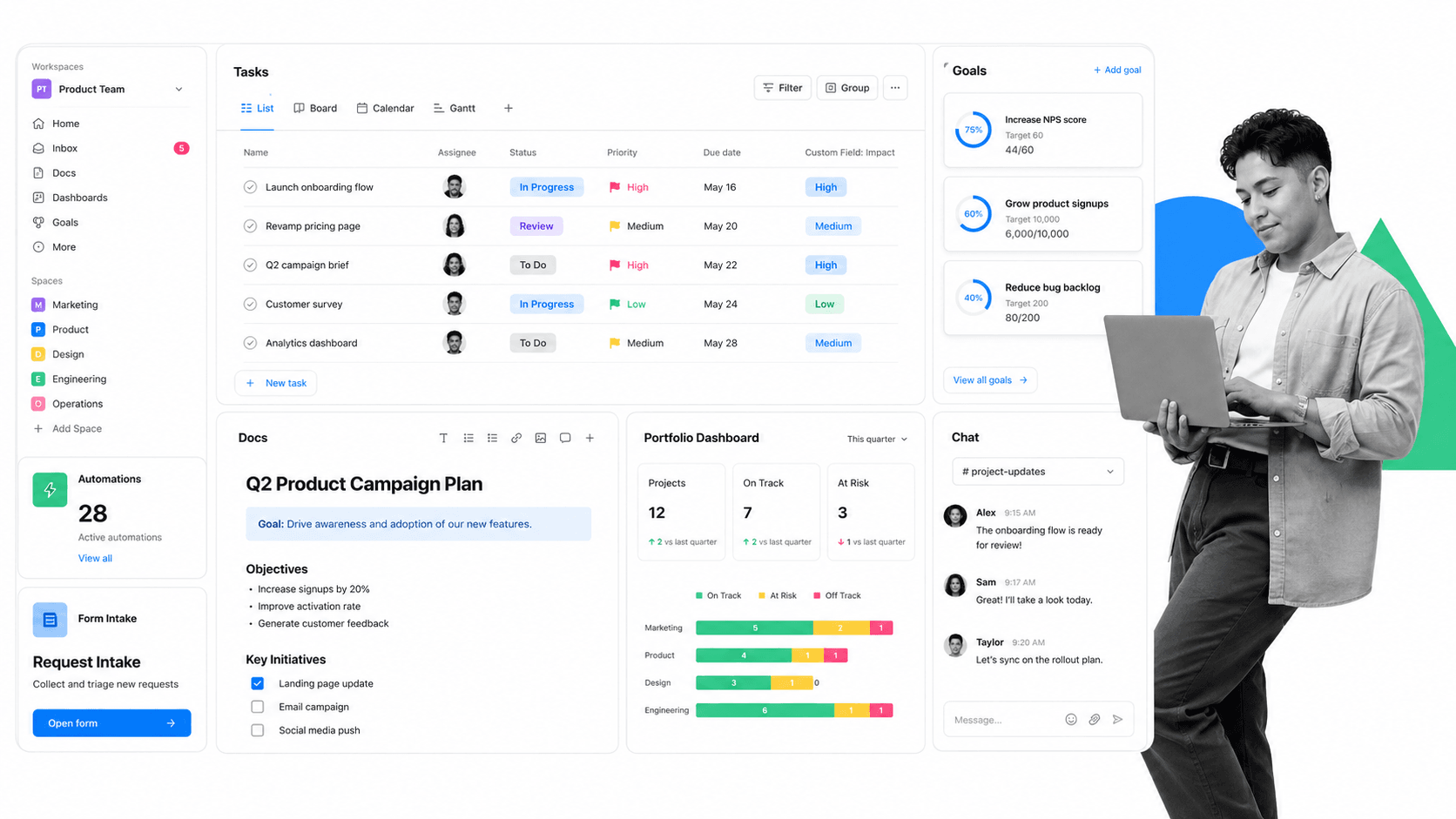Click the Increase NPS score 75% progress ring
This screenshot has width=1456, height=819.
point(974,130)
